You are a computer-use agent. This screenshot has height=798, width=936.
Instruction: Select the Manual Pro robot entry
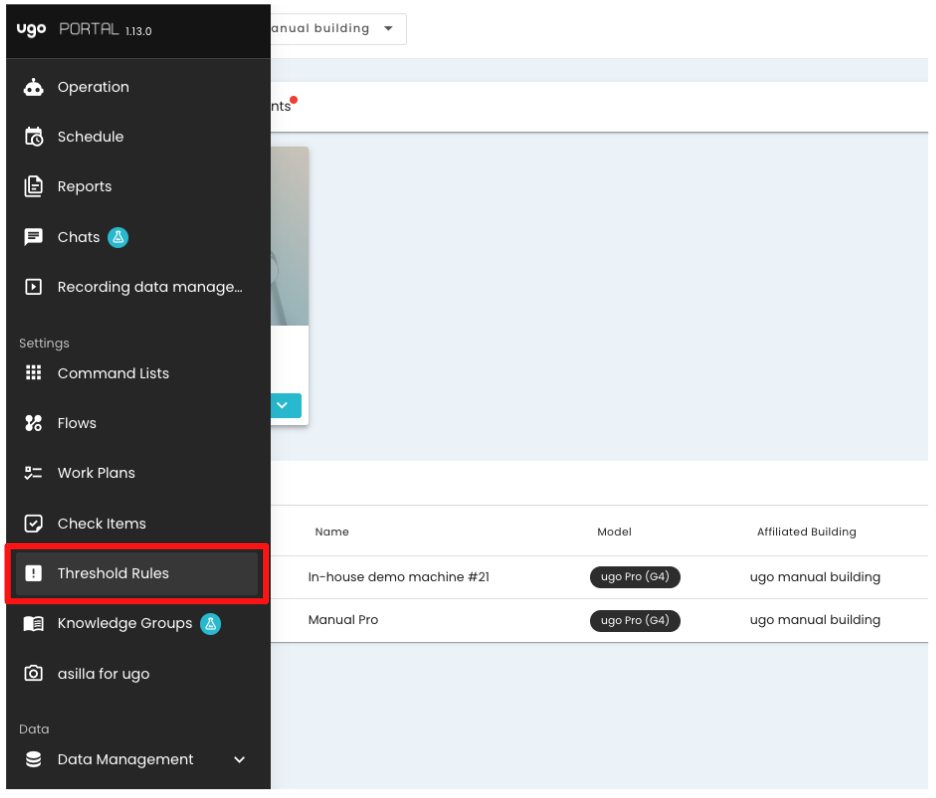point(340,620)
